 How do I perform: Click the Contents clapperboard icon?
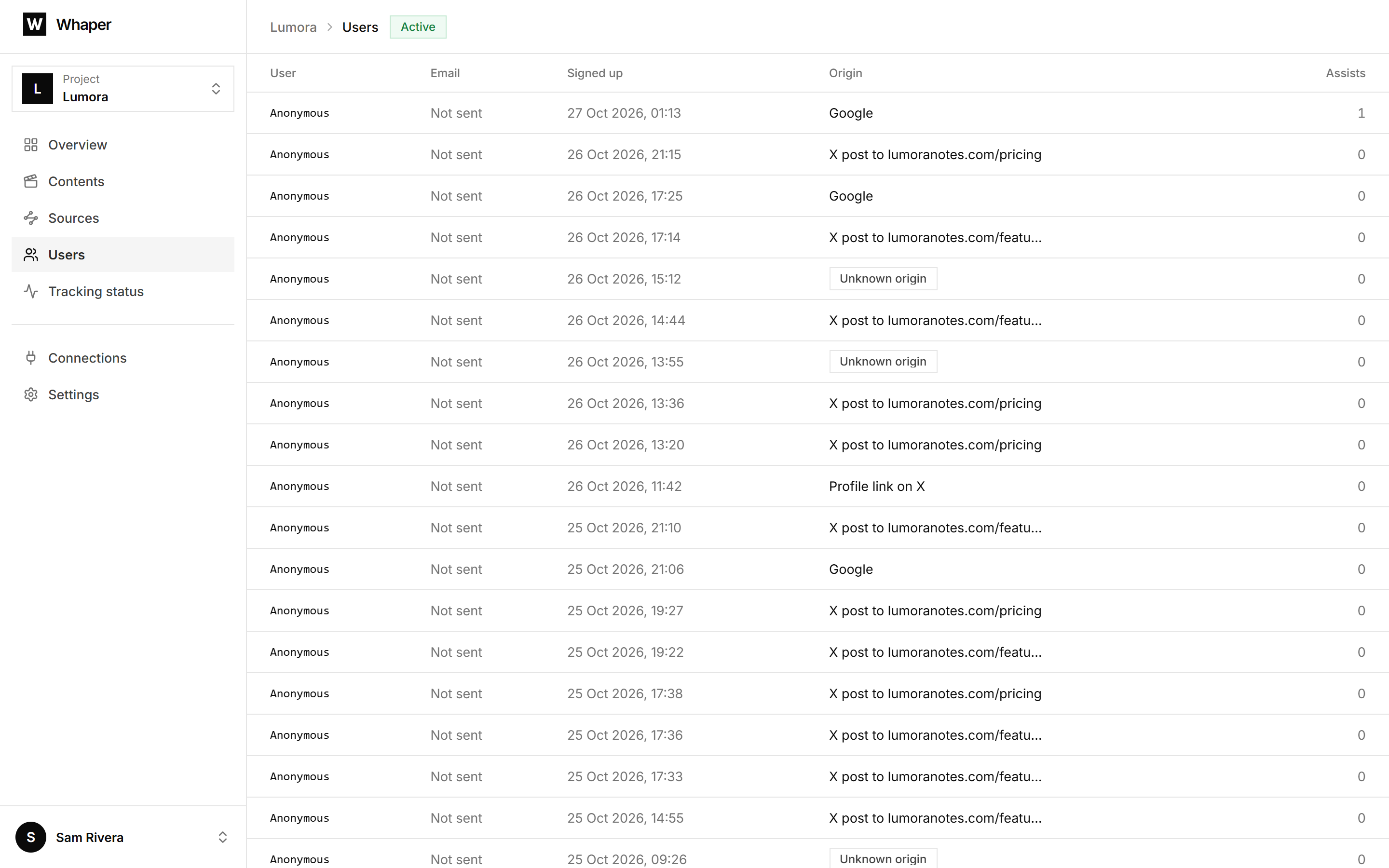click(x=31, y=181)
